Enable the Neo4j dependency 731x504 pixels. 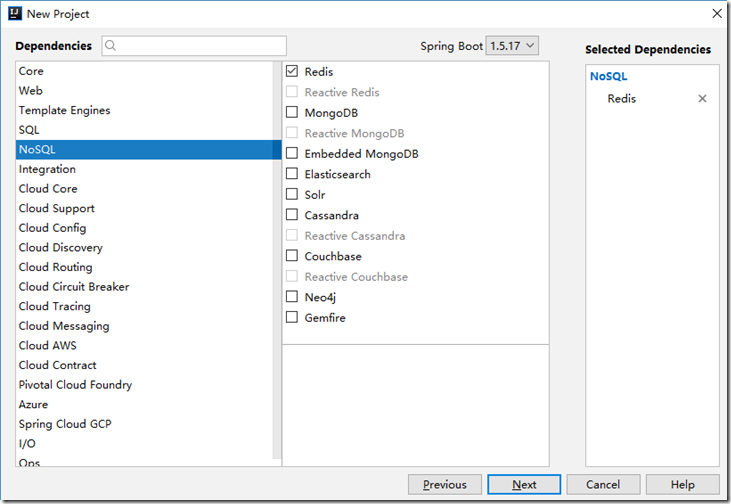pyautogui.click(x=292, y=297)
